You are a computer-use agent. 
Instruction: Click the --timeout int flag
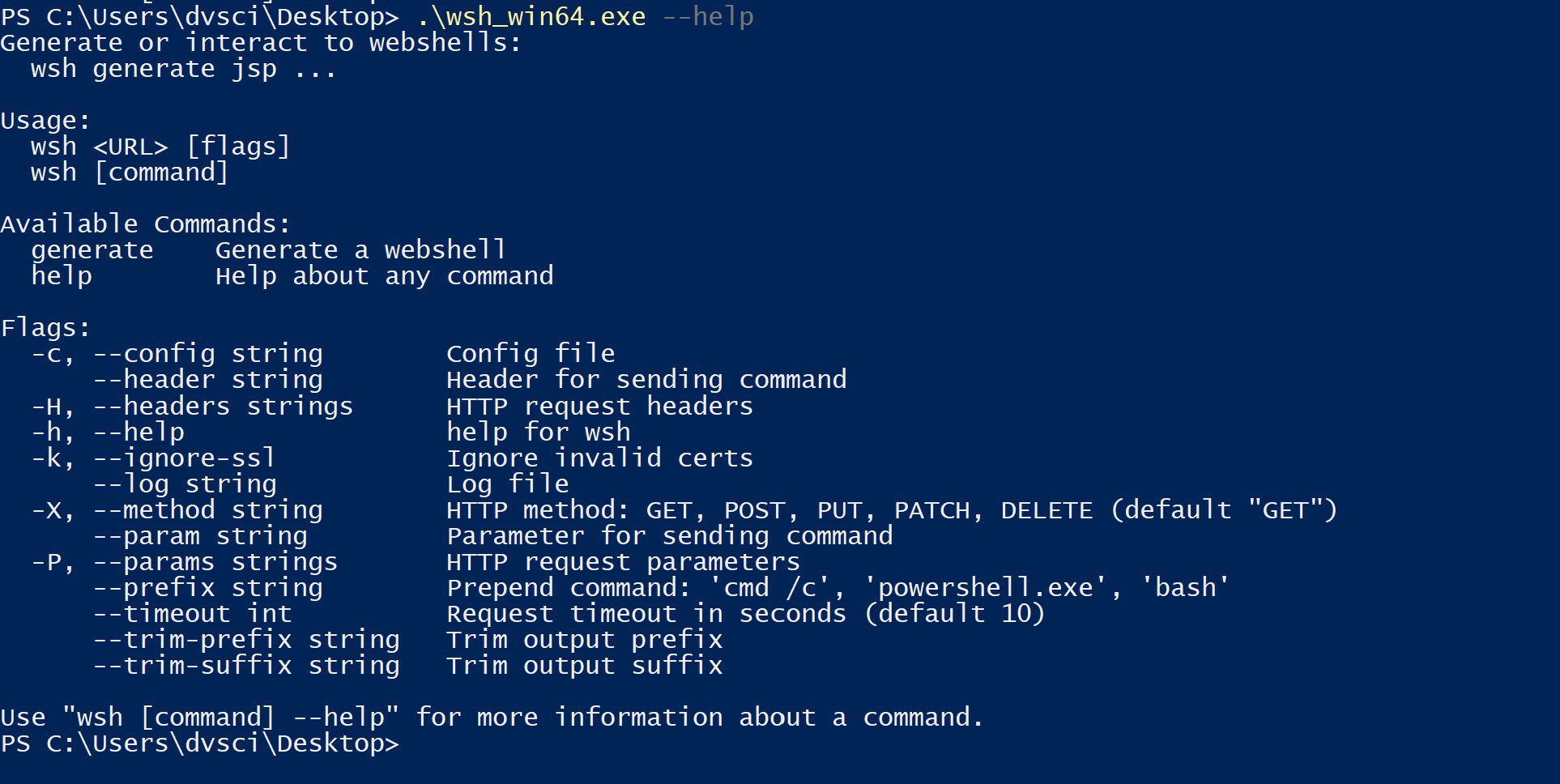pos(192,614)
